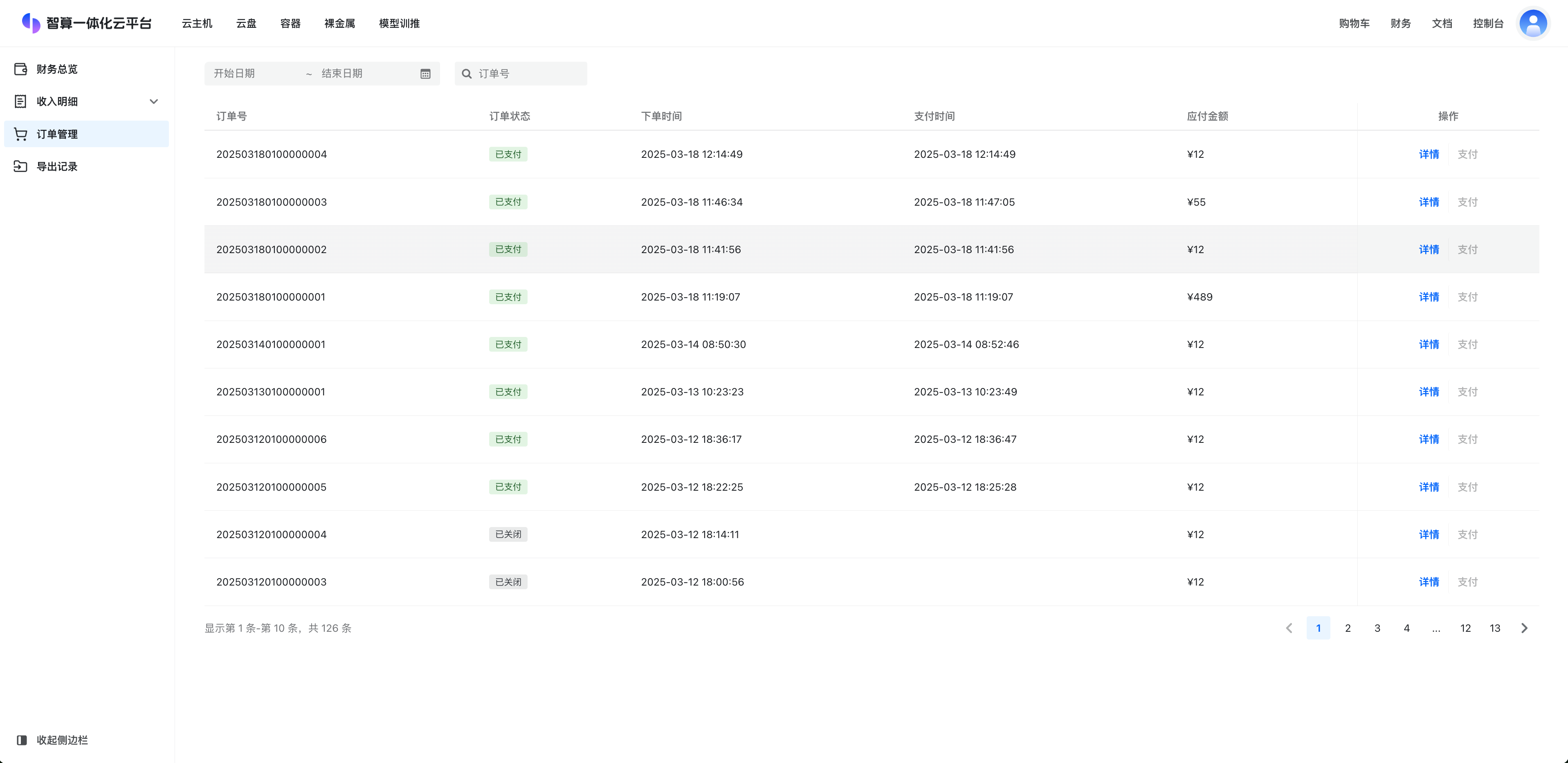
Task: Open 财务总览 wallet icon in sidebar
Action: pos(21,69)
